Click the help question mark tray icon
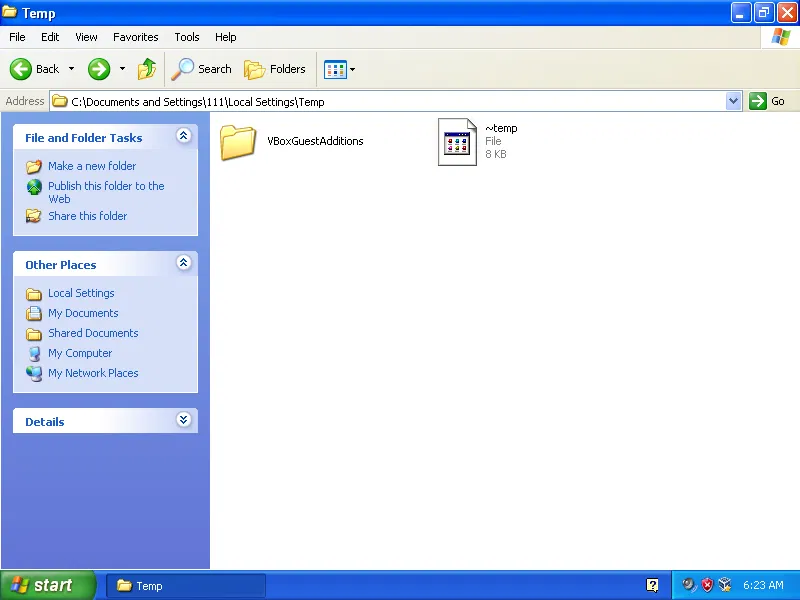Image resolution: width=800 pixels, height=600 pixels. click(652, 585)
